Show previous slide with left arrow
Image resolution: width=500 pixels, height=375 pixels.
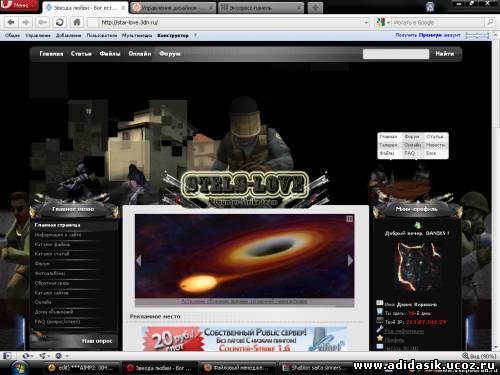(x=139, y=260)
